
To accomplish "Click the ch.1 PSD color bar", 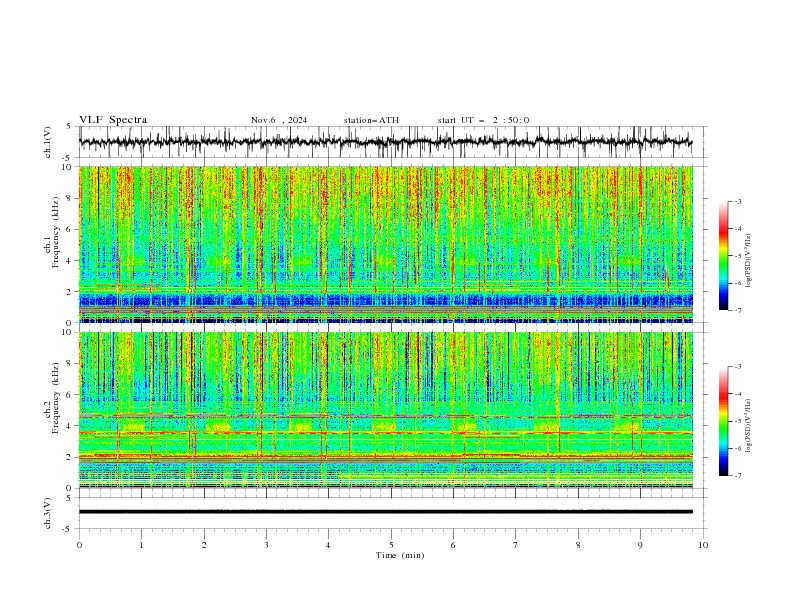I will click(723, 256).
